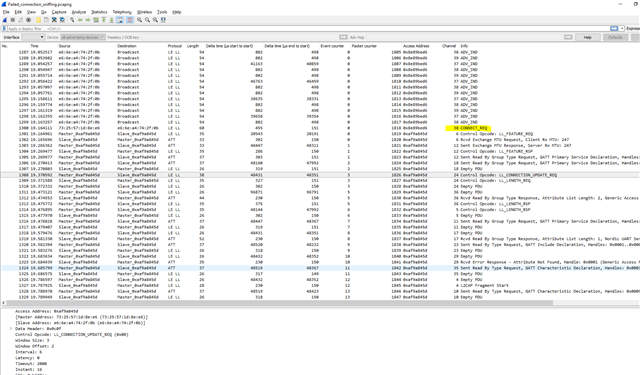Open the View menu
The height and width of the screenshot is (375, 640).
pyautogui.click(x=31, y=12)
